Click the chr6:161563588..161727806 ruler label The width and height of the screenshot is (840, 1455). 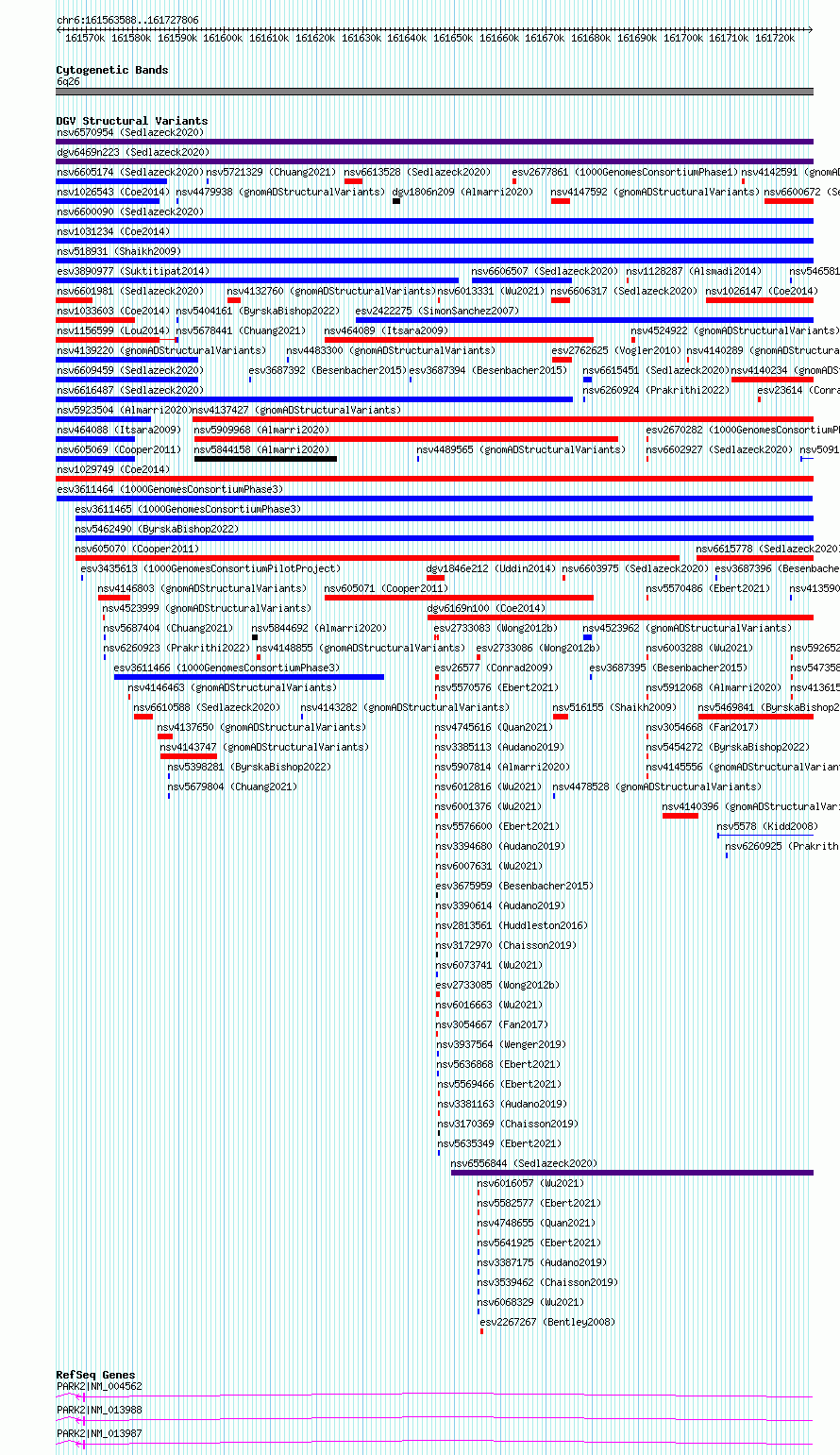(x=127, y=20)
